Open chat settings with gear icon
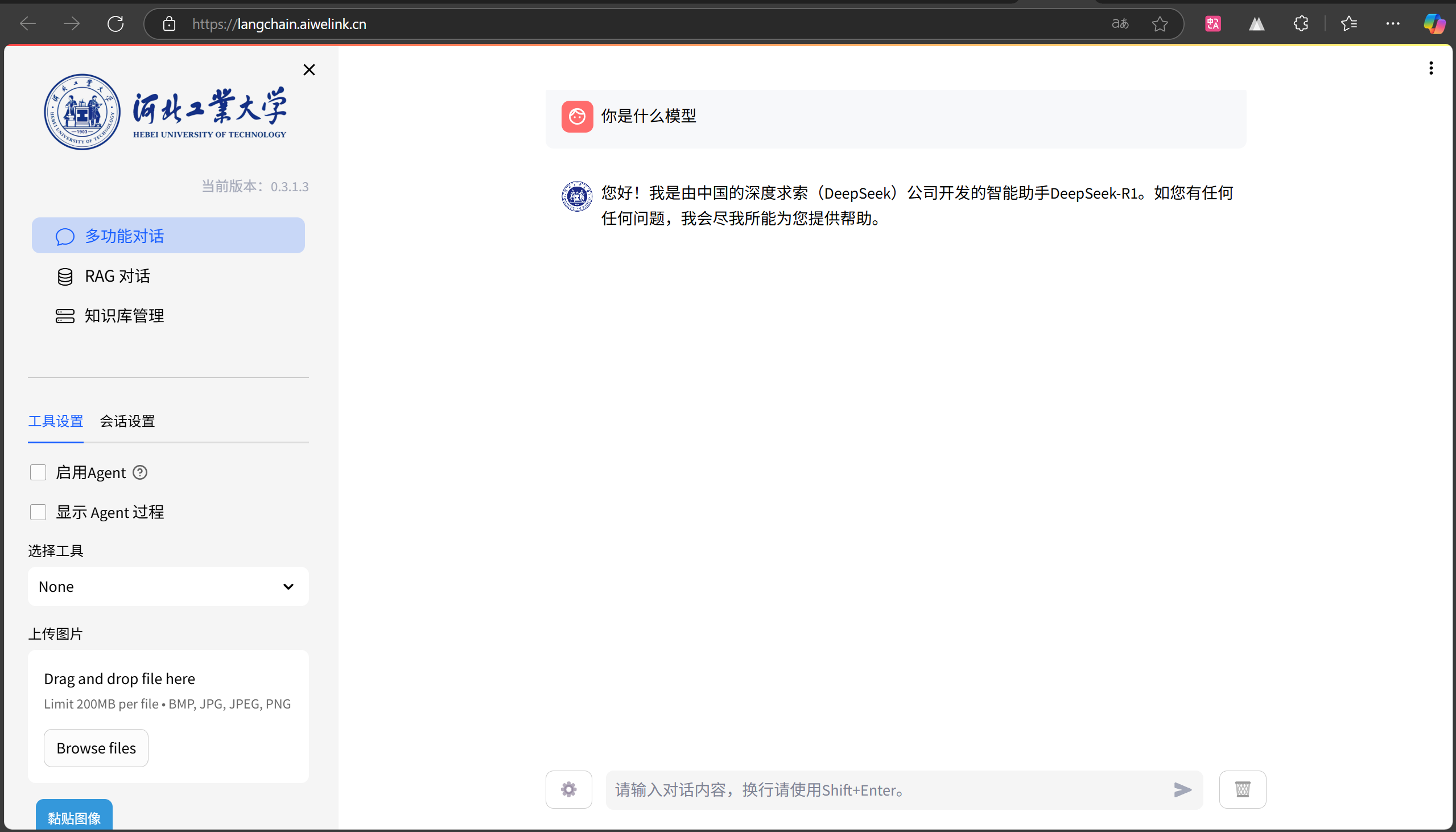 (568, 790)
